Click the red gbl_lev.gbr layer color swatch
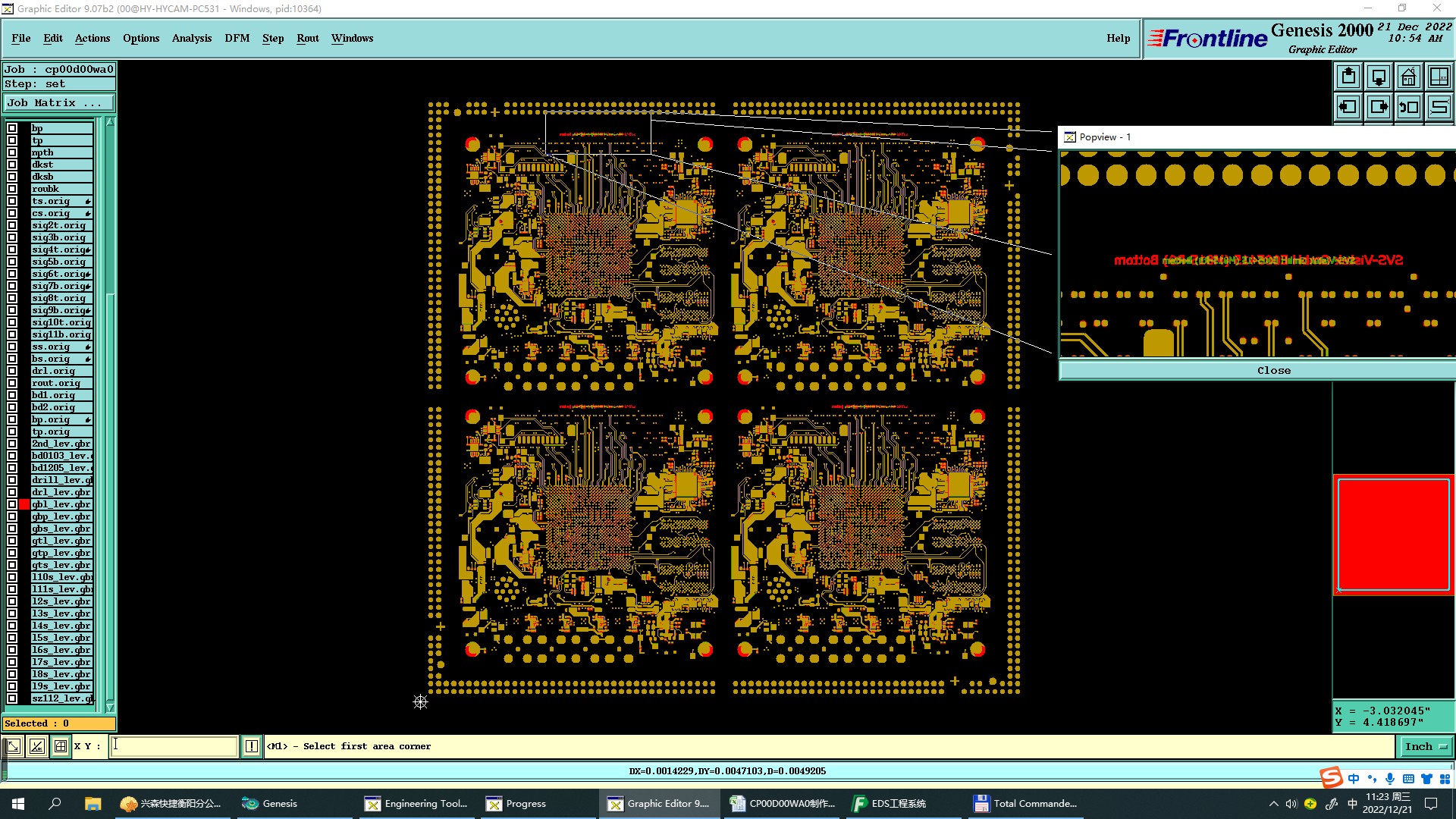The width and height of the screenshot is (1456, 819). point(24,504)
